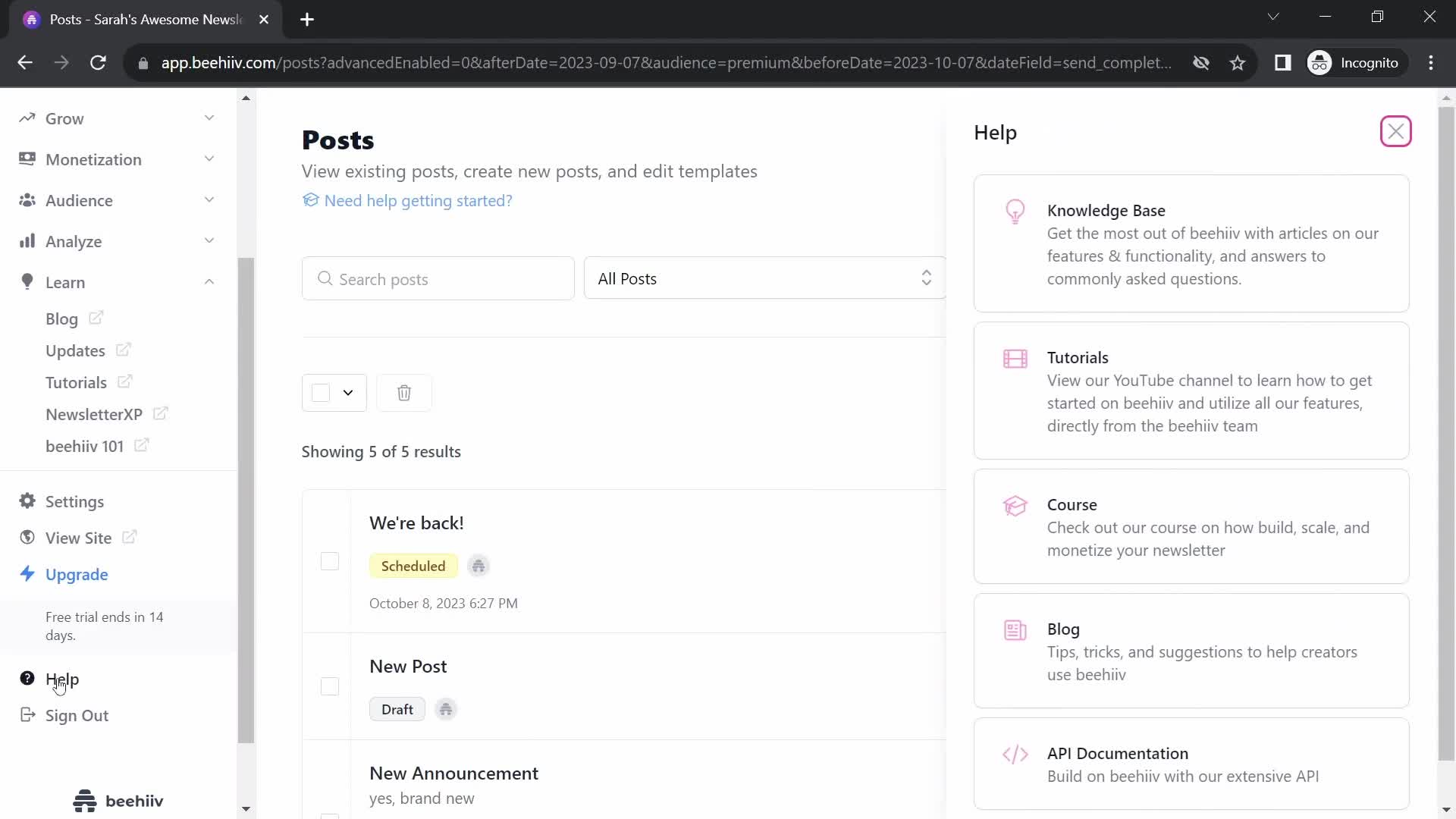Click 'Need help getting started?' link

pyautogui.click(x=419, y=201)
